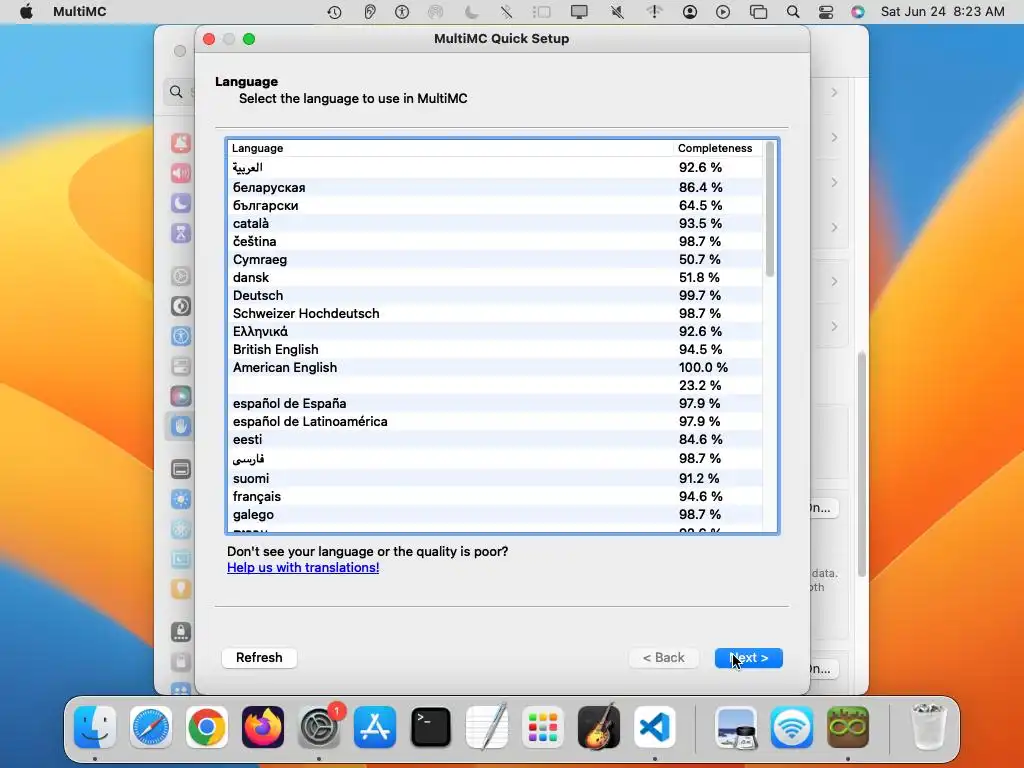Open the Now Playing menu bar icon
The height and width of the screenshot is (768, 1024).
[x=723, y=12]
